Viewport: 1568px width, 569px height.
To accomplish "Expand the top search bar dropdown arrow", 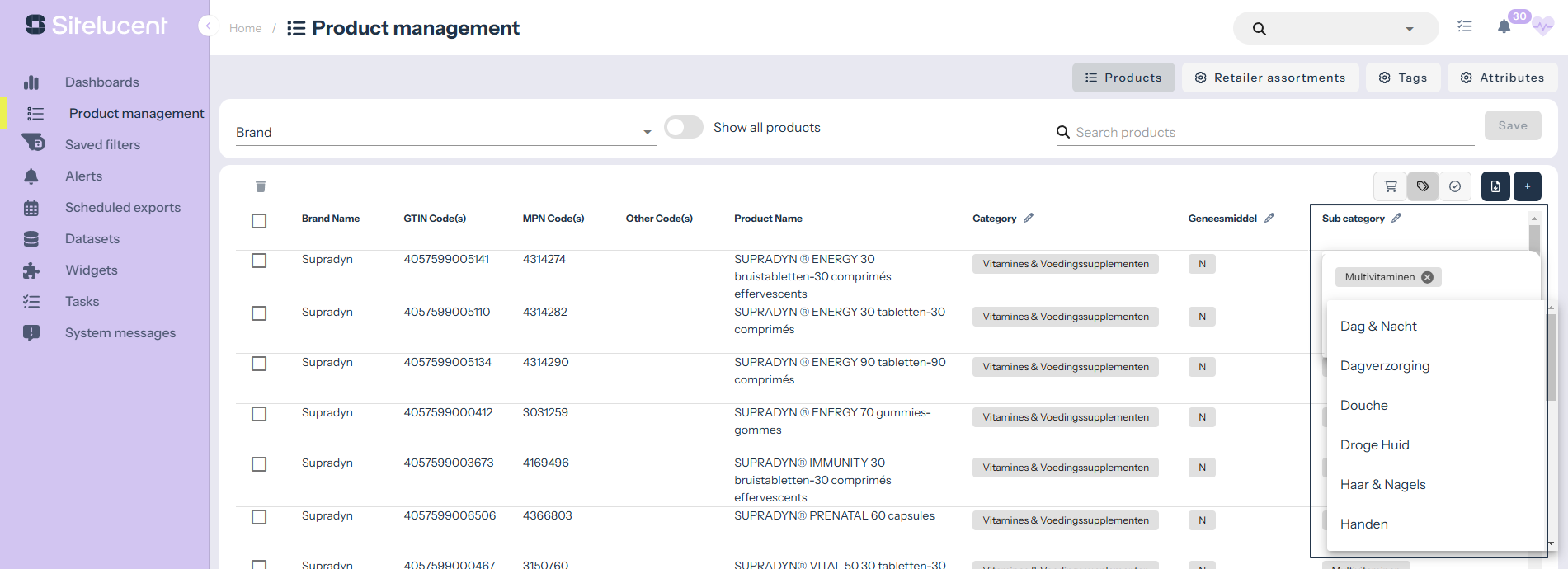I will point(1410,29).
